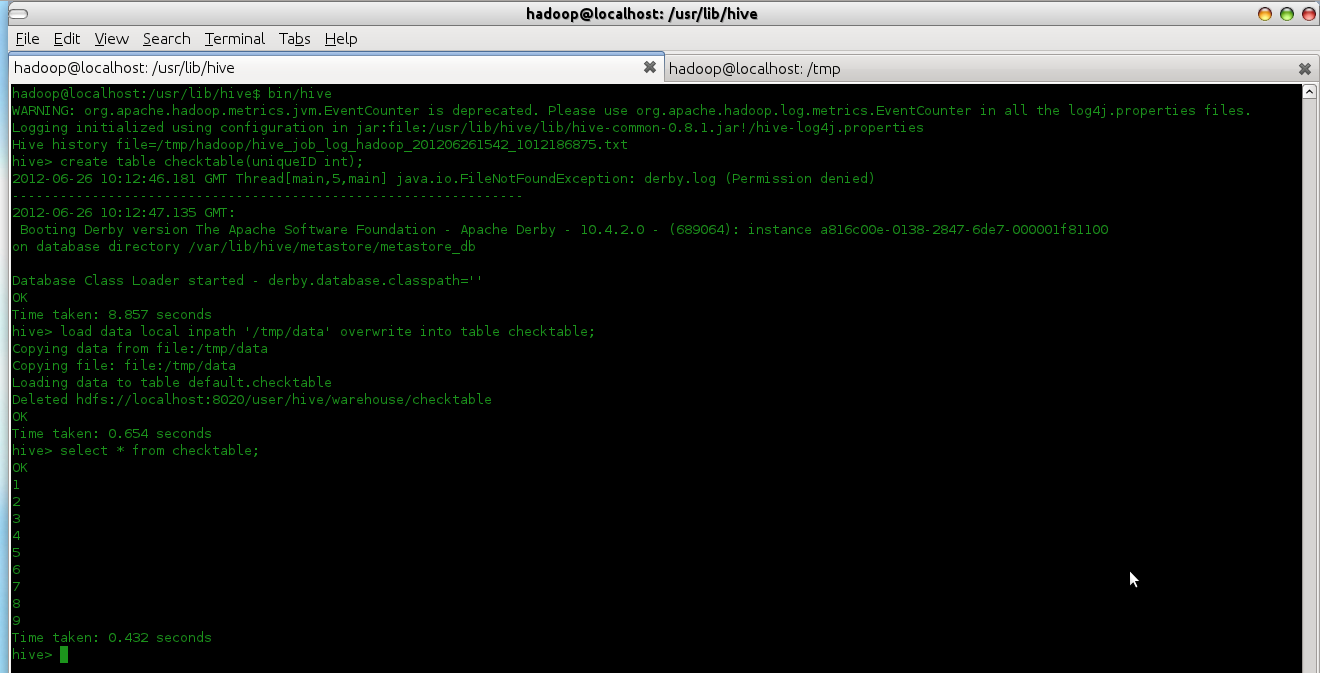This screenshot has width=1320, height=673.
Task: Click the 'create table checktable(uniqueID int);' command
Action: point(212,162)
